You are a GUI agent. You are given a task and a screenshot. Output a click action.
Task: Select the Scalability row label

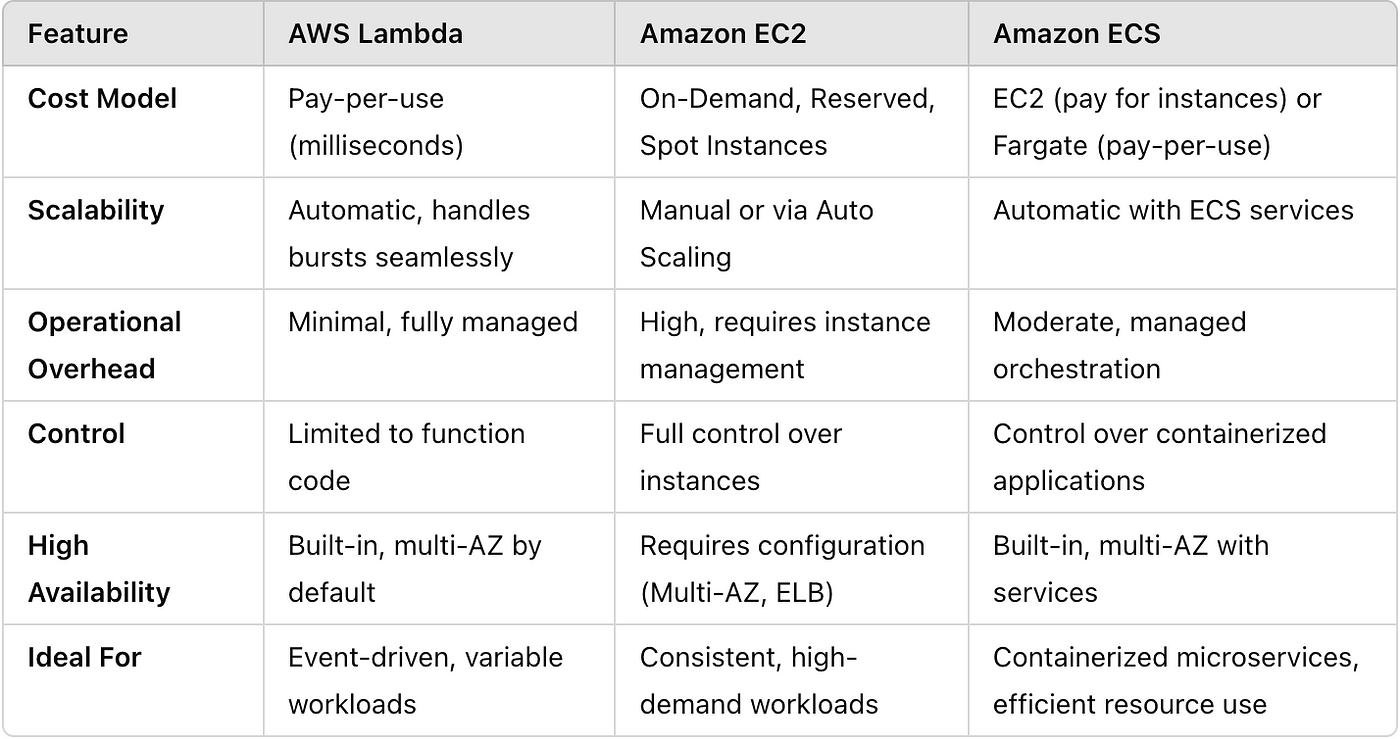coord(95,211)
